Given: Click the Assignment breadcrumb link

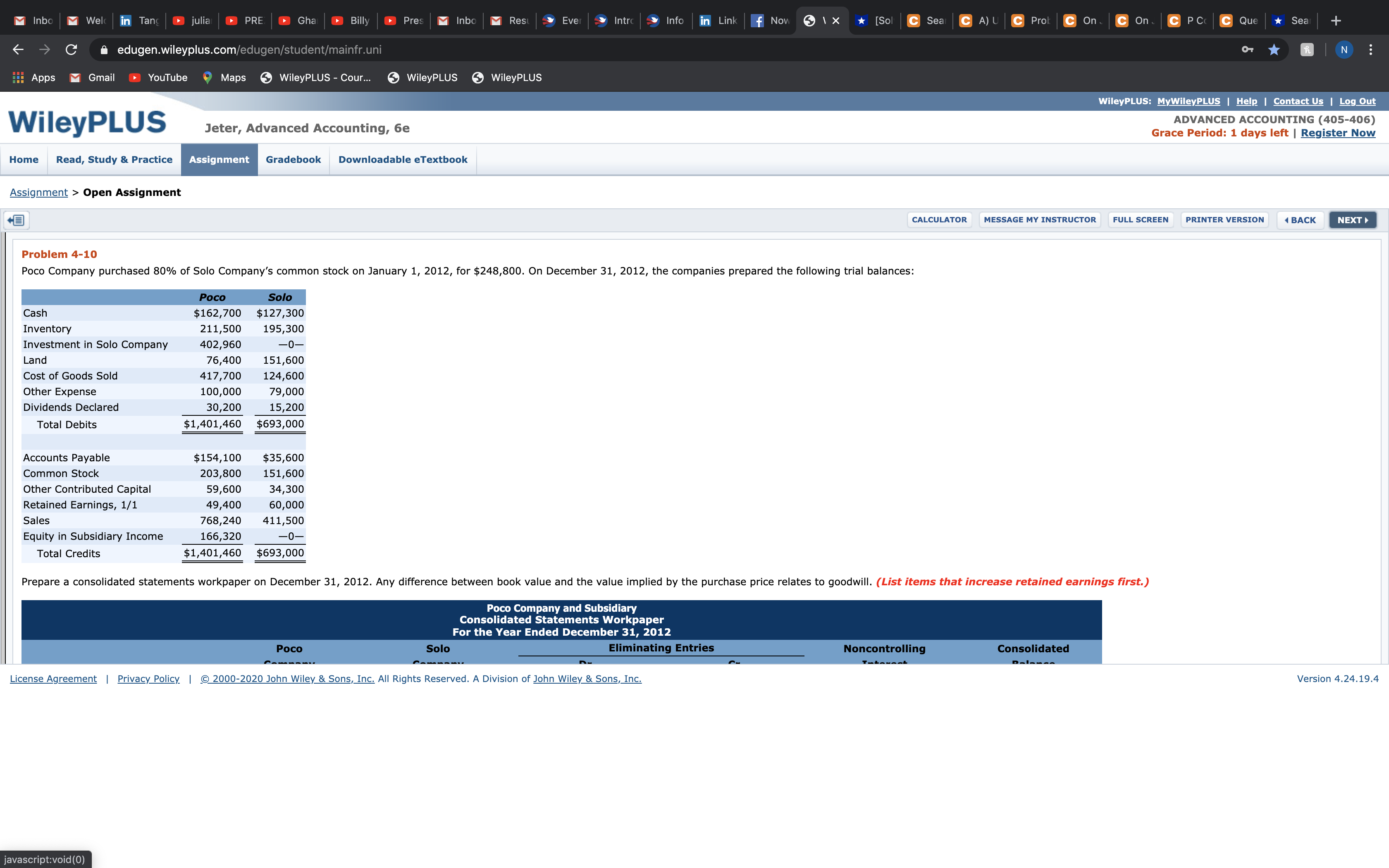Looking at the screenshot, I should tap(38, 192).
